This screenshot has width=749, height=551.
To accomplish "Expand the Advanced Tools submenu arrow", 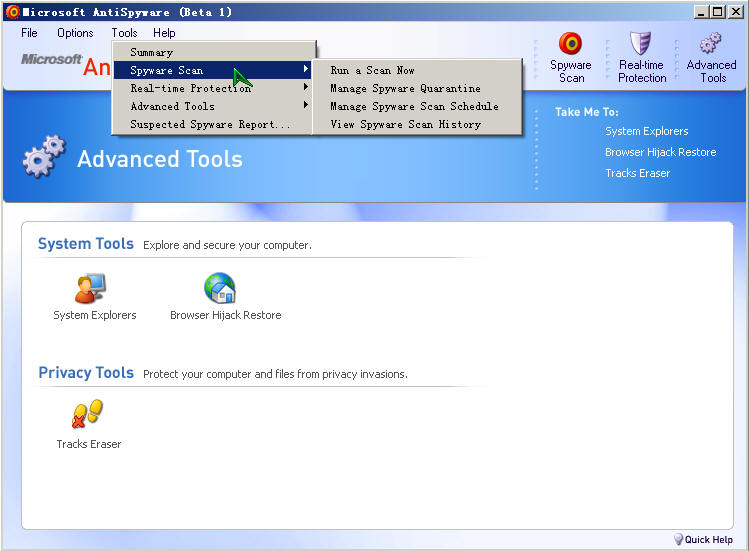I will (306, 105).
